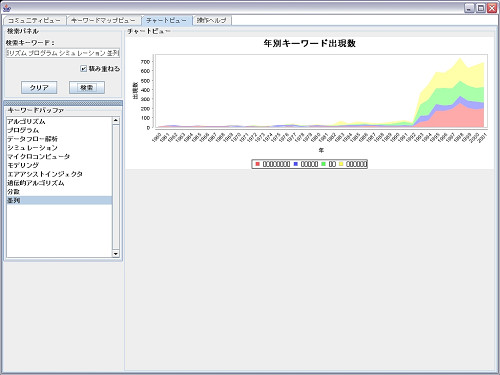Click the blue legend swatch below chart

point(296,164)
